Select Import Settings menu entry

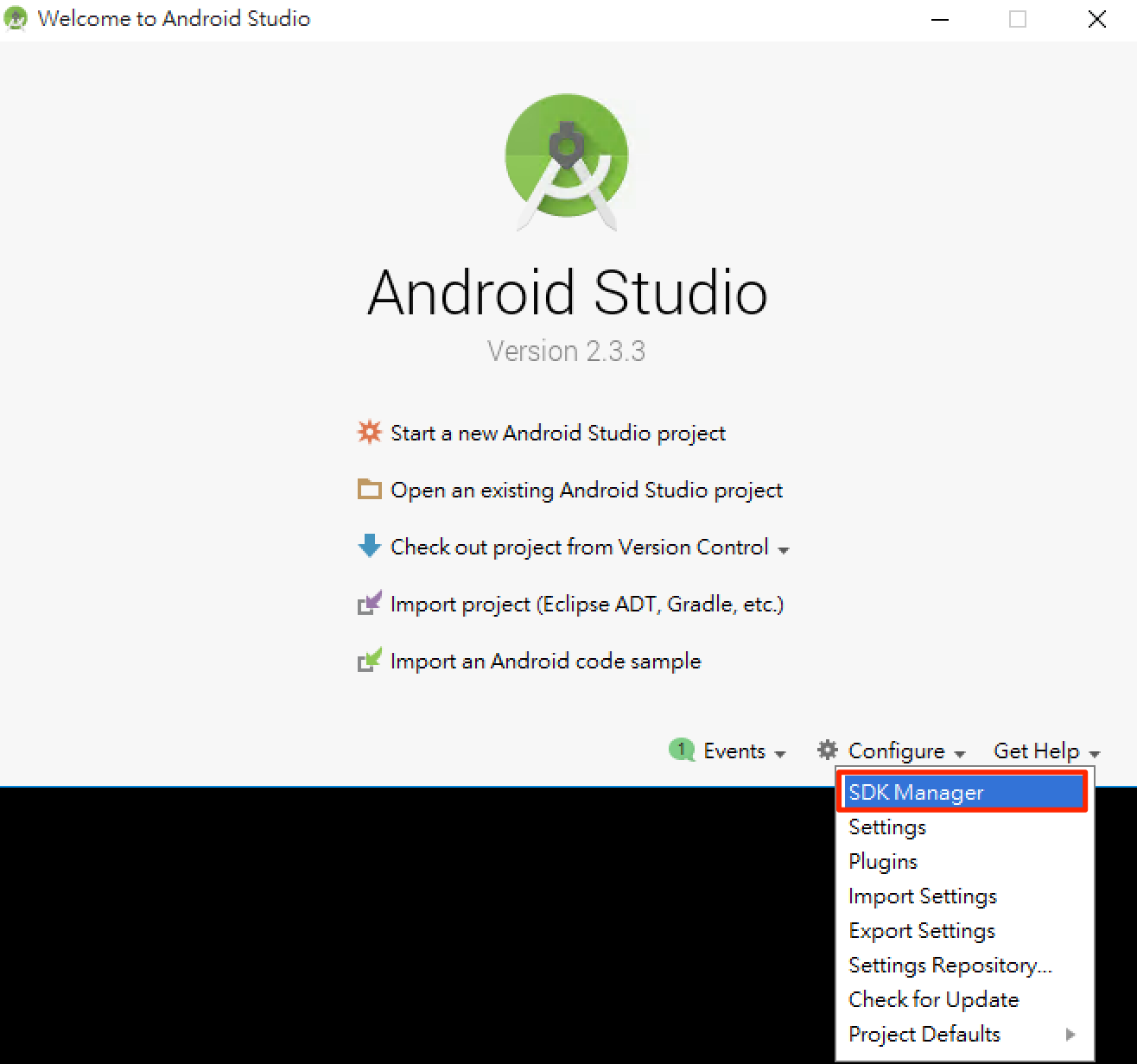click(x=964, y=896)
